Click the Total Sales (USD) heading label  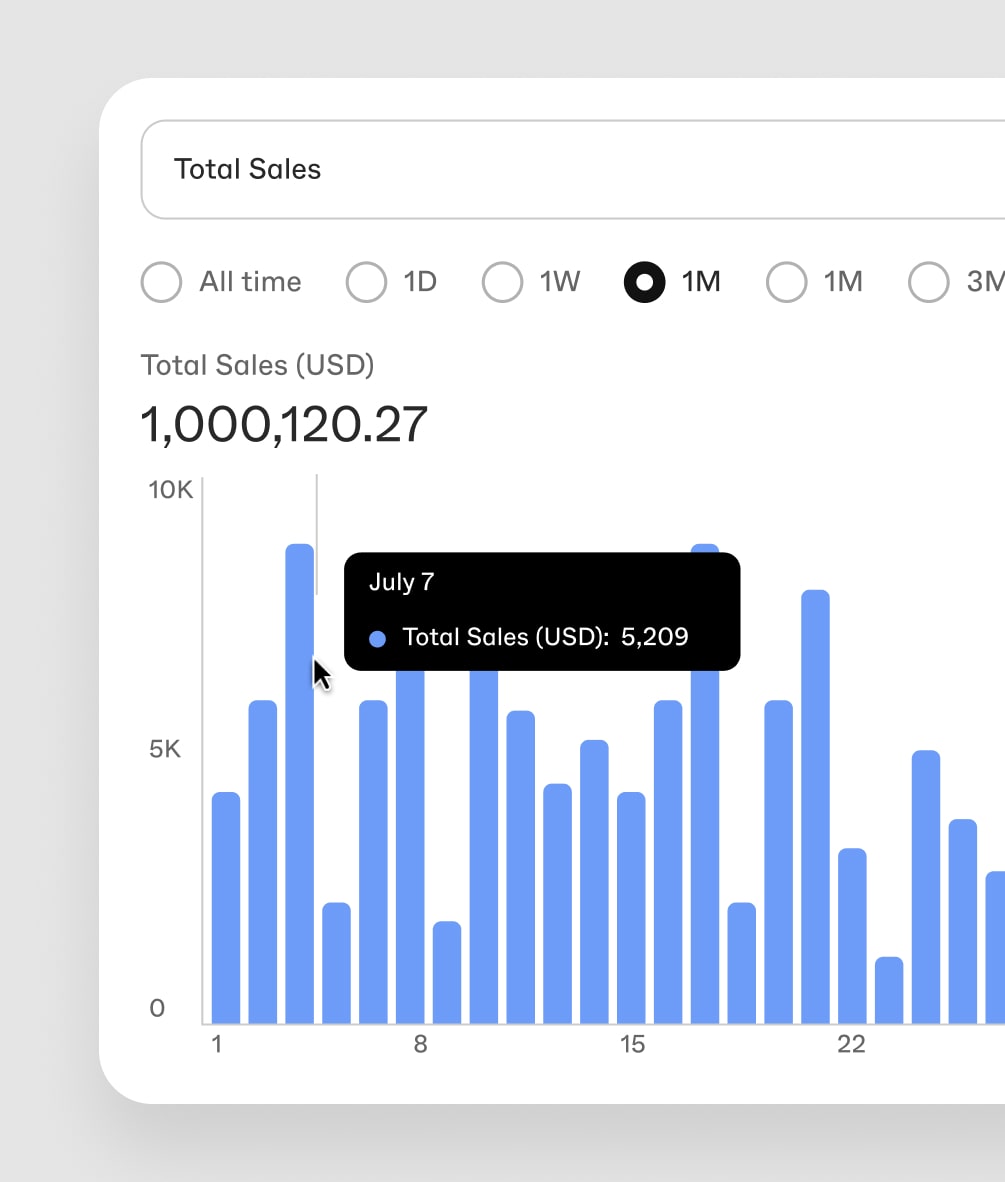[x=257, y=366]
